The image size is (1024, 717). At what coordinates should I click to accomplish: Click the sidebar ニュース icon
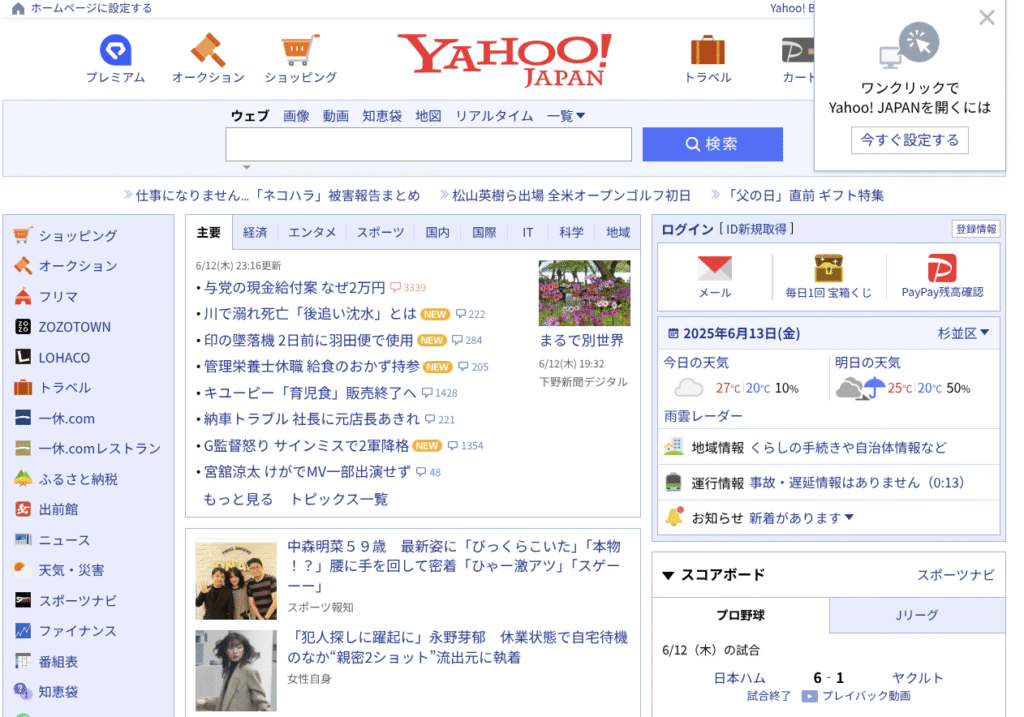click(23, 539)
